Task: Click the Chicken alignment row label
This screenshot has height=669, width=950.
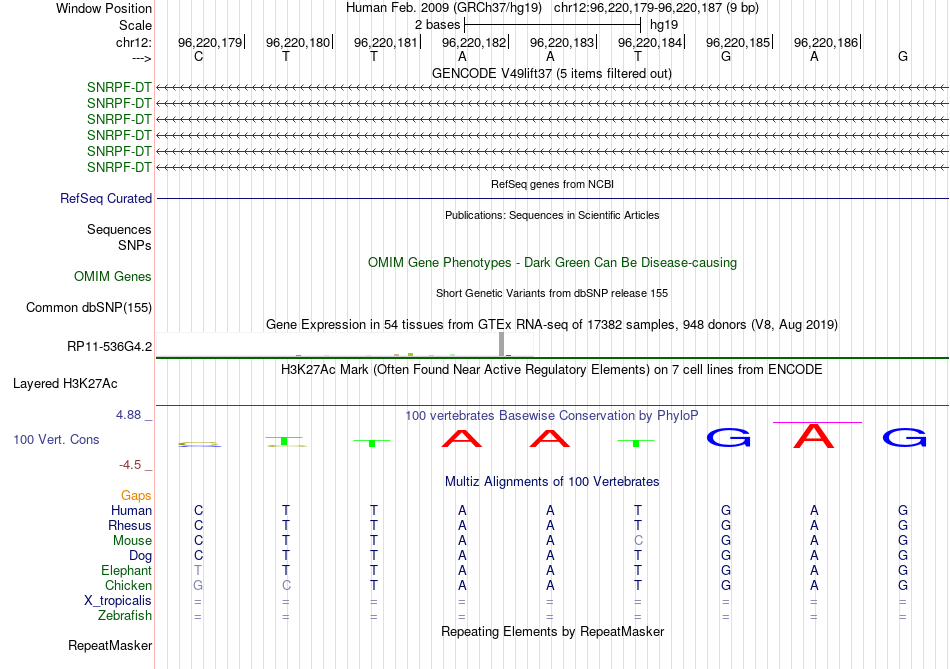Action: pyautogui.click(x=128, y=585)
